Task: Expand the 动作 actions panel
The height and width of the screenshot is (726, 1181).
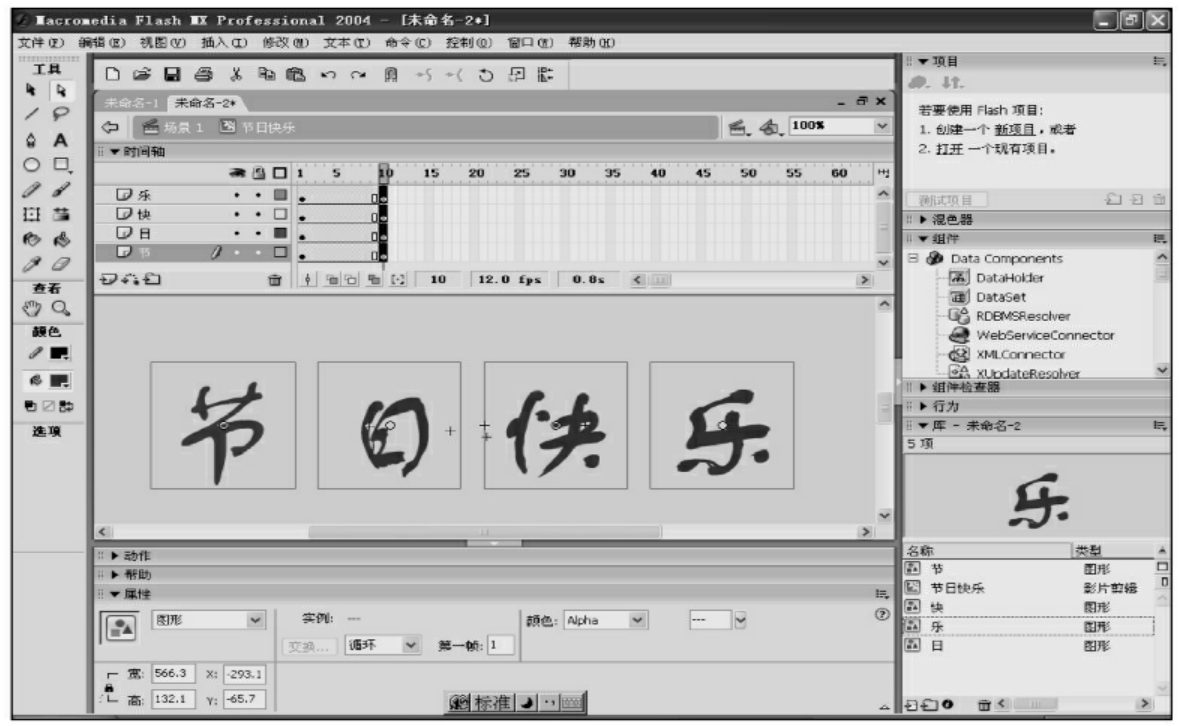Action: click(115, 556)
